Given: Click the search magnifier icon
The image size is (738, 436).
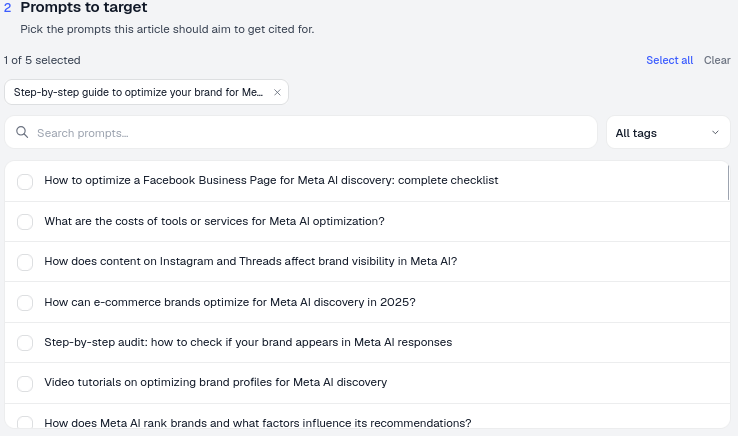Looking at the screenshot, I should (x=22, y=132).
